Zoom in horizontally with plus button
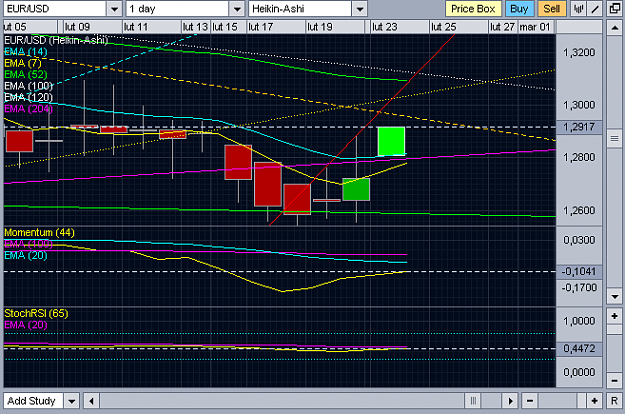 click(x=594, y=400)
